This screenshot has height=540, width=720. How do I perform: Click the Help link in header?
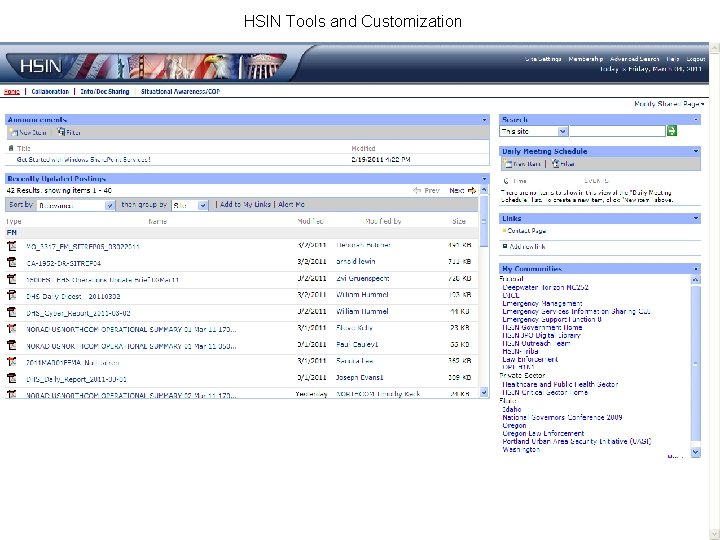point(673,59)
